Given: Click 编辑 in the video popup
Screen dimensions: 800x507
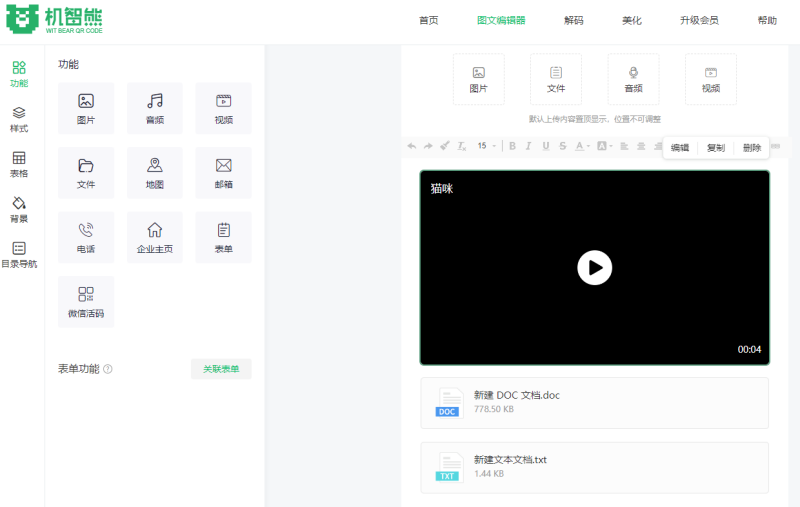Looking at the screenshot, I should coord(680,148).
